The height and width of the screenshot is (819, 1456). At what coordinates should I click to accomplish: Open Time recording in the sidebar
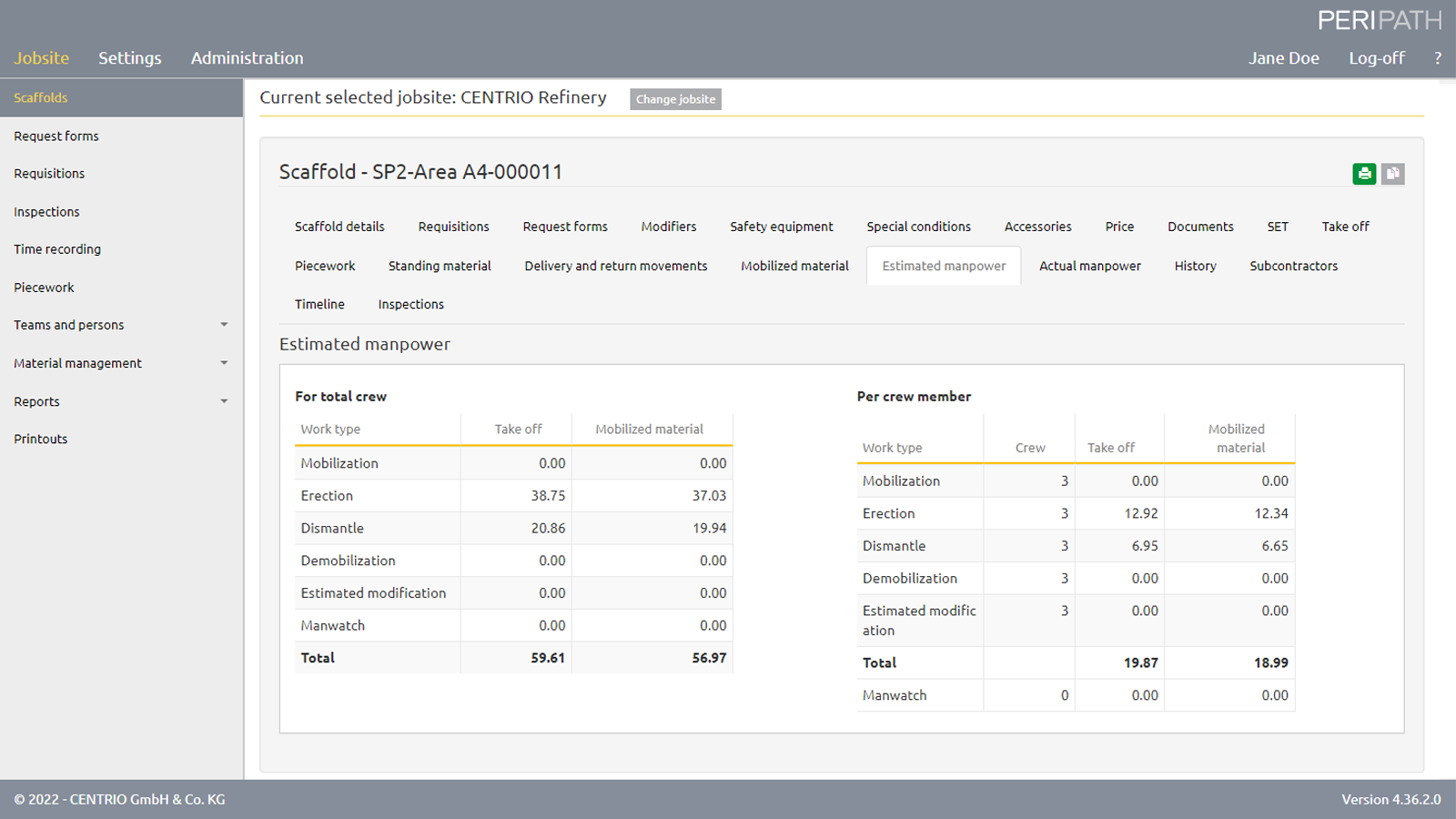coord(56,248)
